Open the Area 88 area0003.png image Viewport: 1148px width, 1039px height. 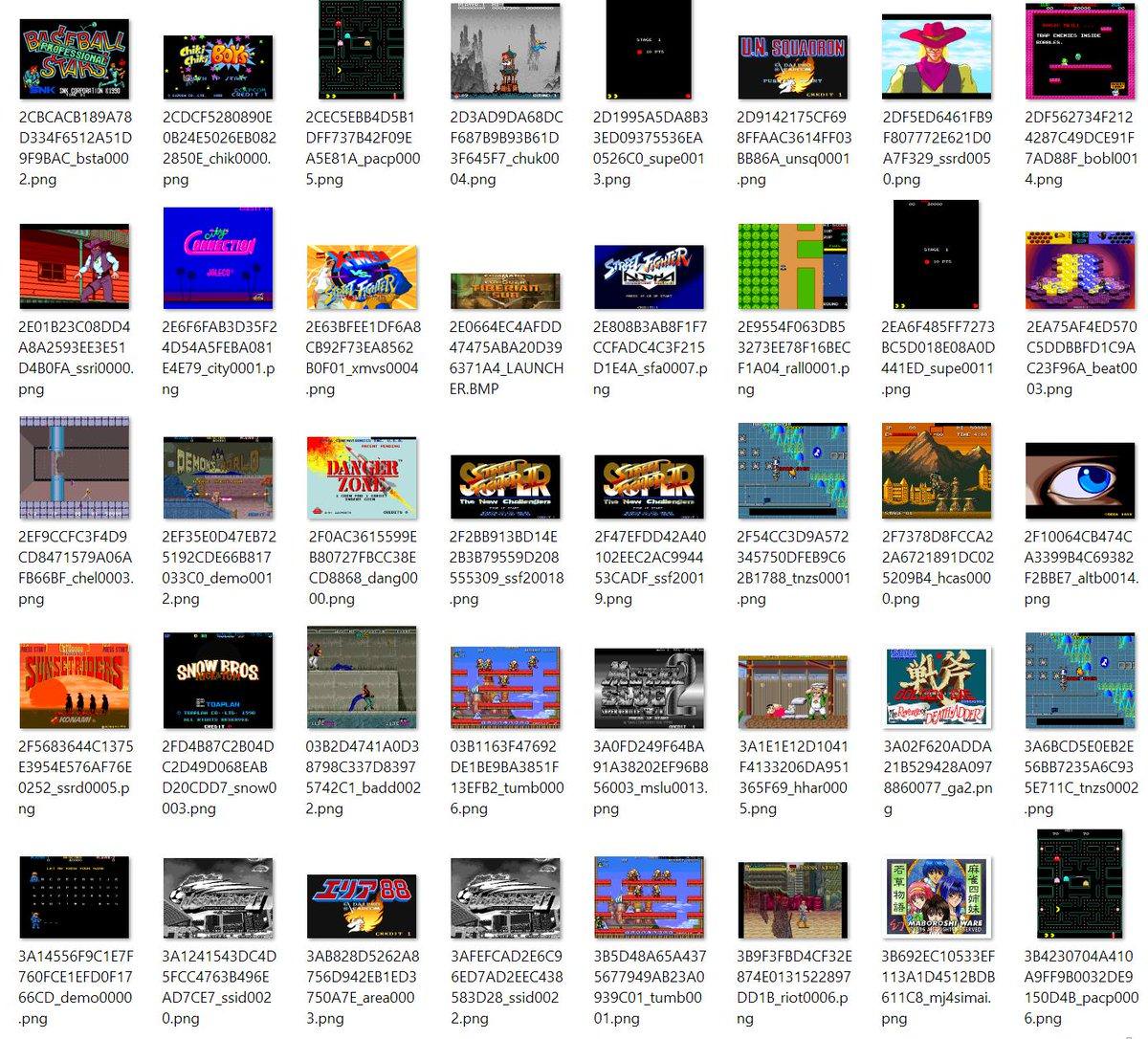(x=362, y=904)
